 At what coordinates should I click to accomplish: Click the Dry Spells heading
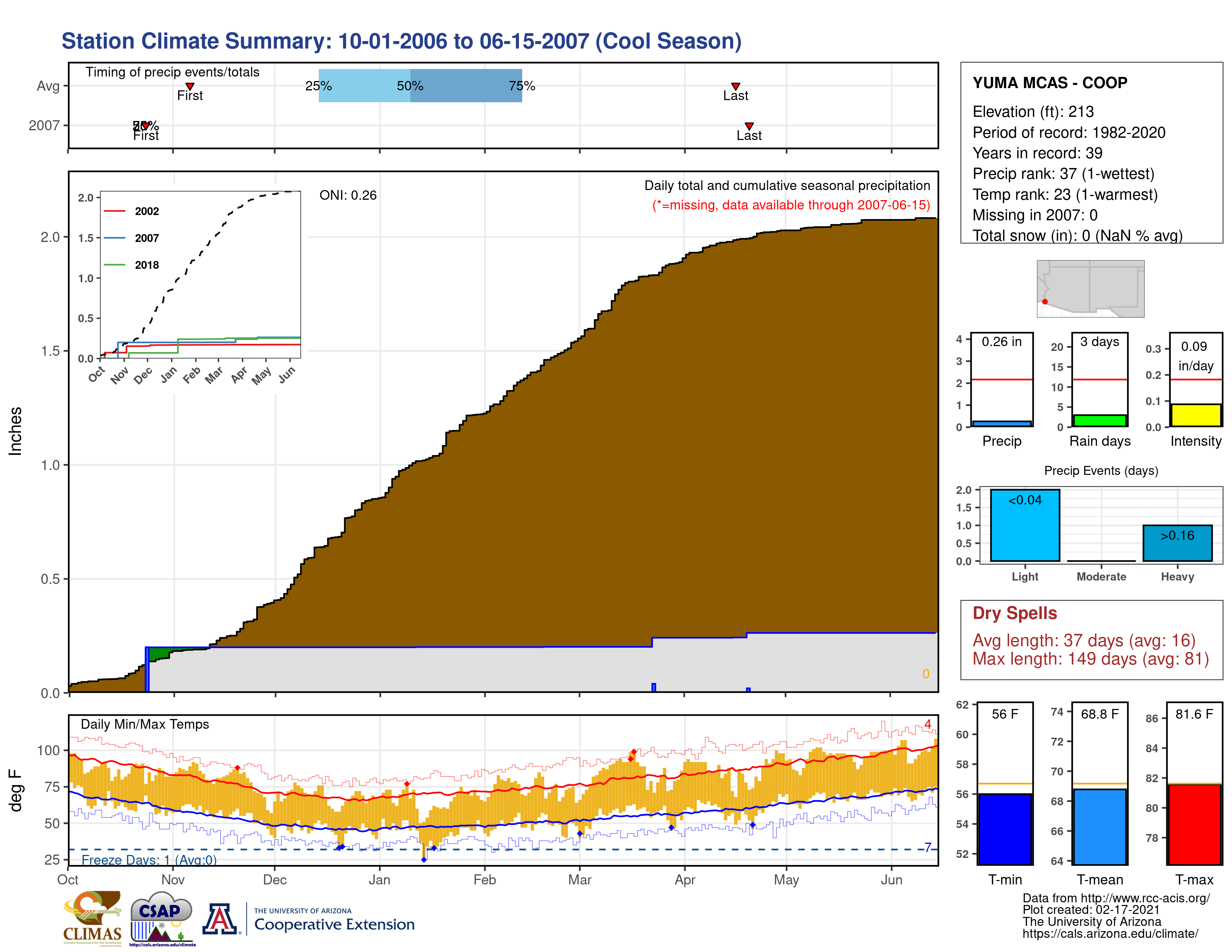pos(1014,613)
